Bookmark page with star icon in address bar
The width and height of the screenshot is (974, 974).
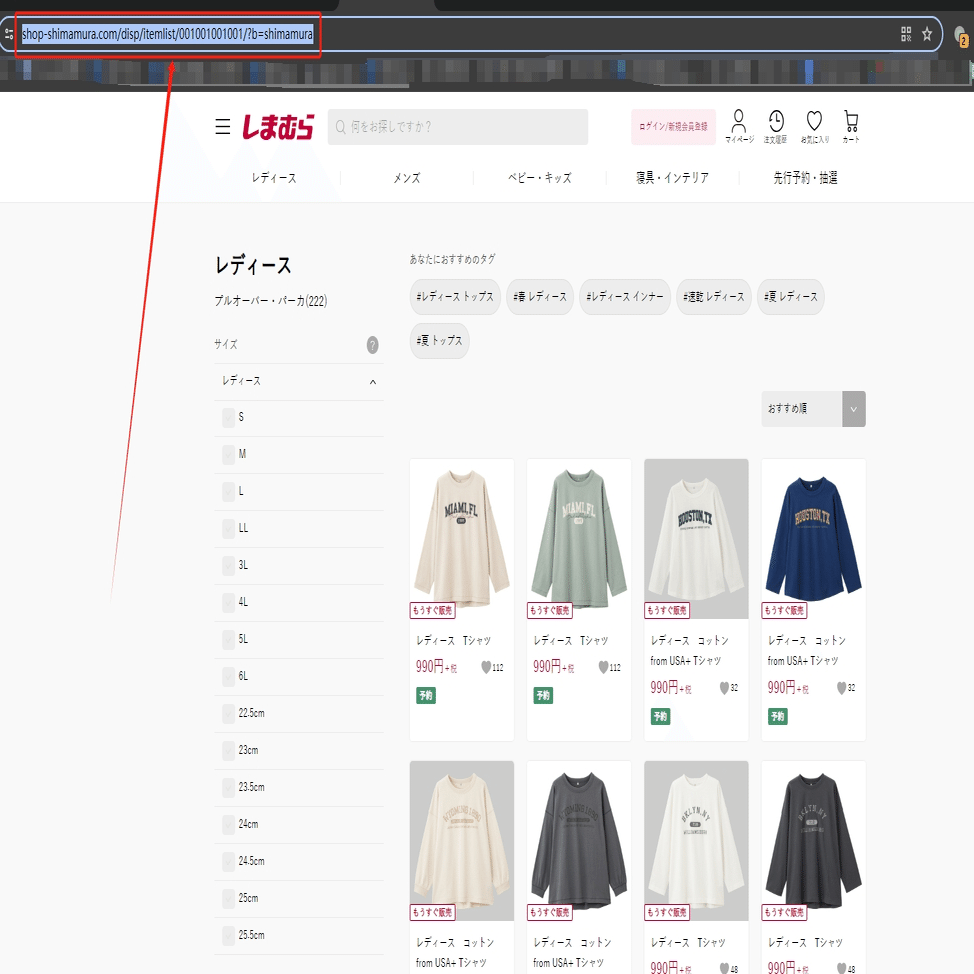click(927, 34)
